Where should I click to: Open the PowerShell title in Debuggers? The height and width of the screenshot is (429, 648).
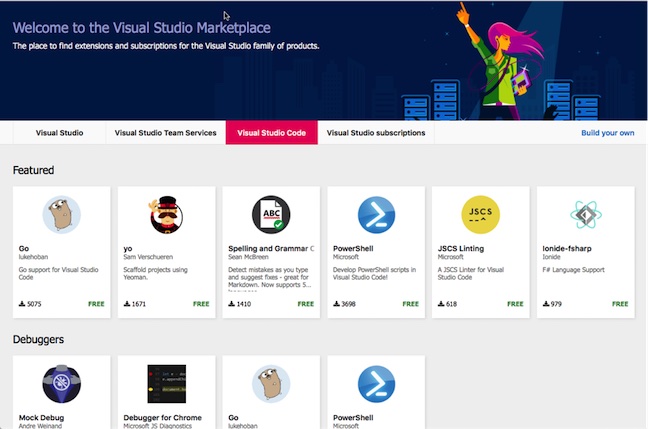click(x=353, y=417)
